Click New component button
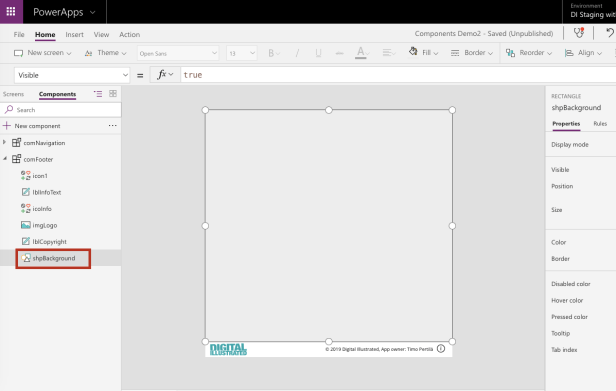 pyautogui.click(x=32, y=126)
